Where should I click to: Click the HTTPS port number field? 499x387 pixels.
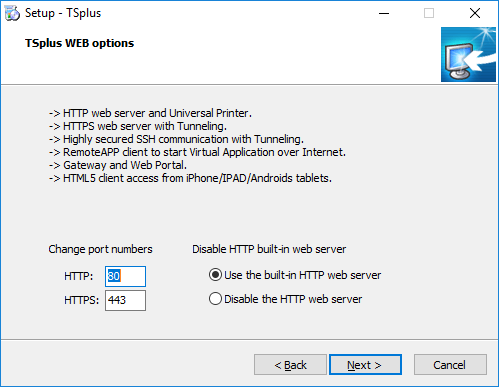[x=125, y=300]
